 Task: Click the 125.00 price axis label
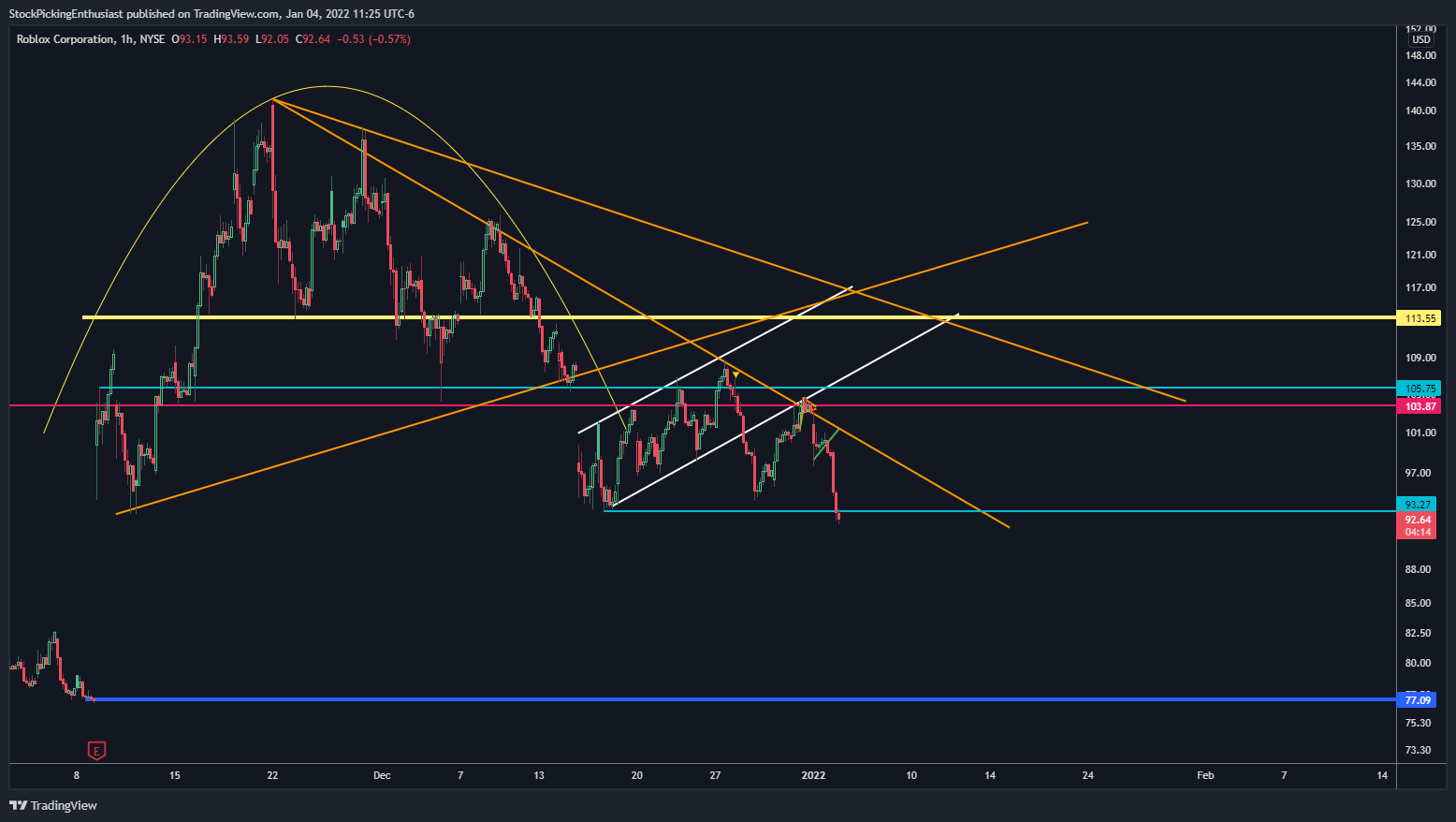pyautogui.click(x=1420, y=223)
